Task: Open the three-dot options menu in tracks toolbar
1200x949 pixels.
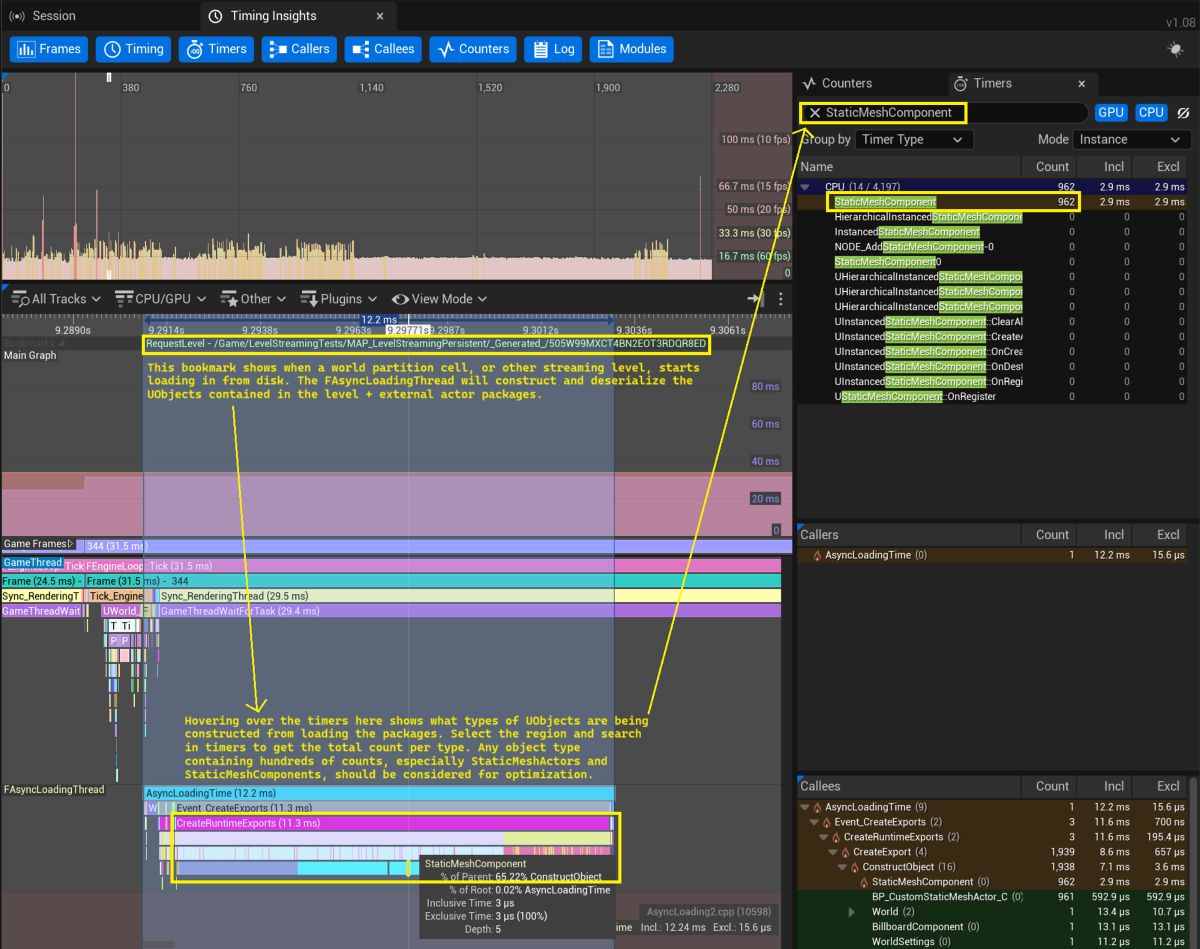Action: tap(781, 298)
